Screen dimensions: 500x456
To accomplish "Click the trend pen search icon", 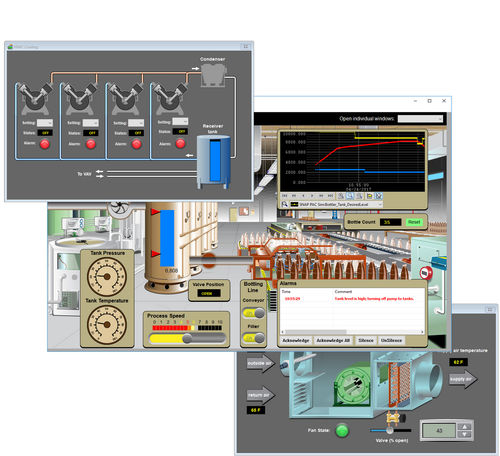I will 284,204.
